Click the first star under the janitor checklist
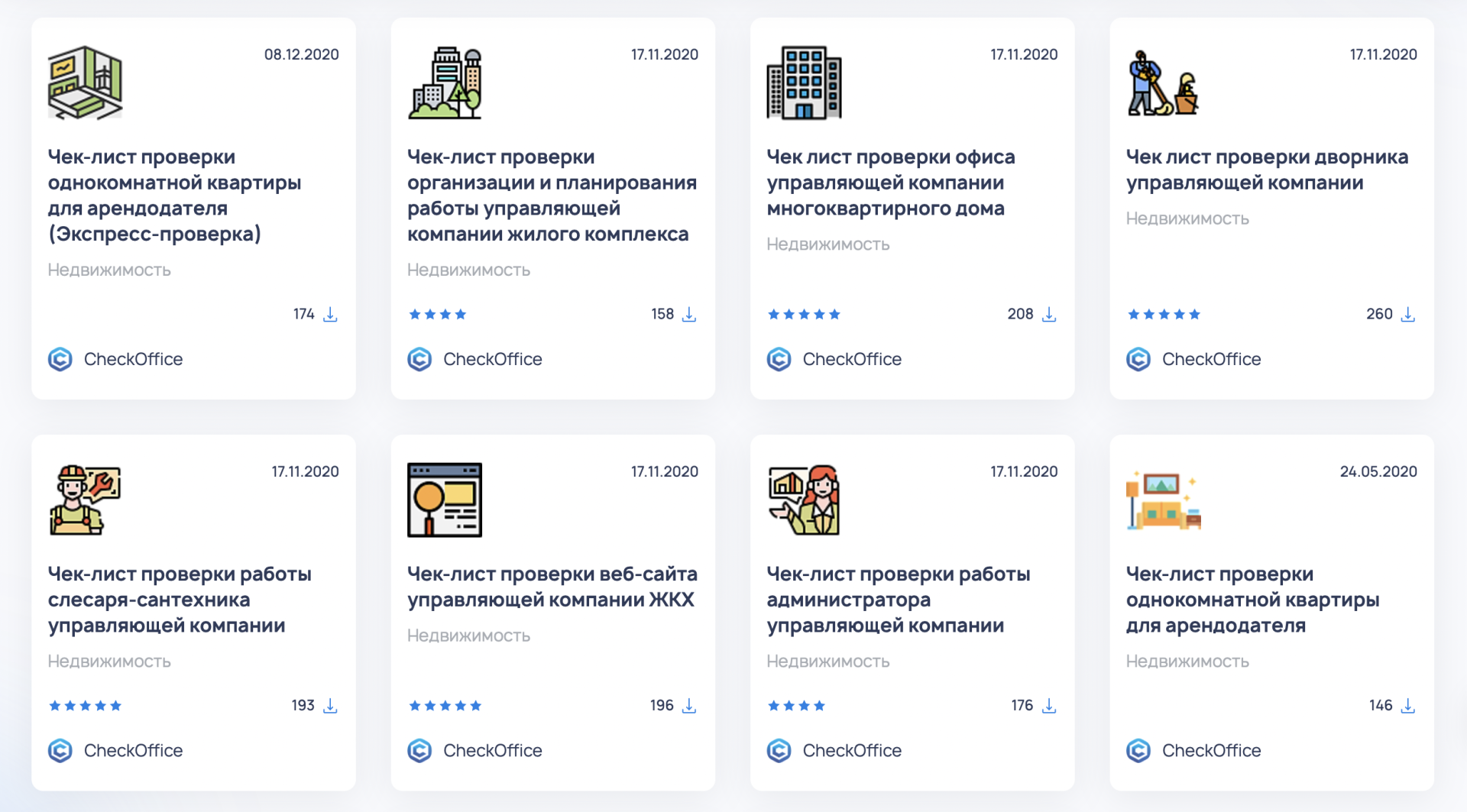Screen dimensions: 1467x812 (x=1132, y=314)
